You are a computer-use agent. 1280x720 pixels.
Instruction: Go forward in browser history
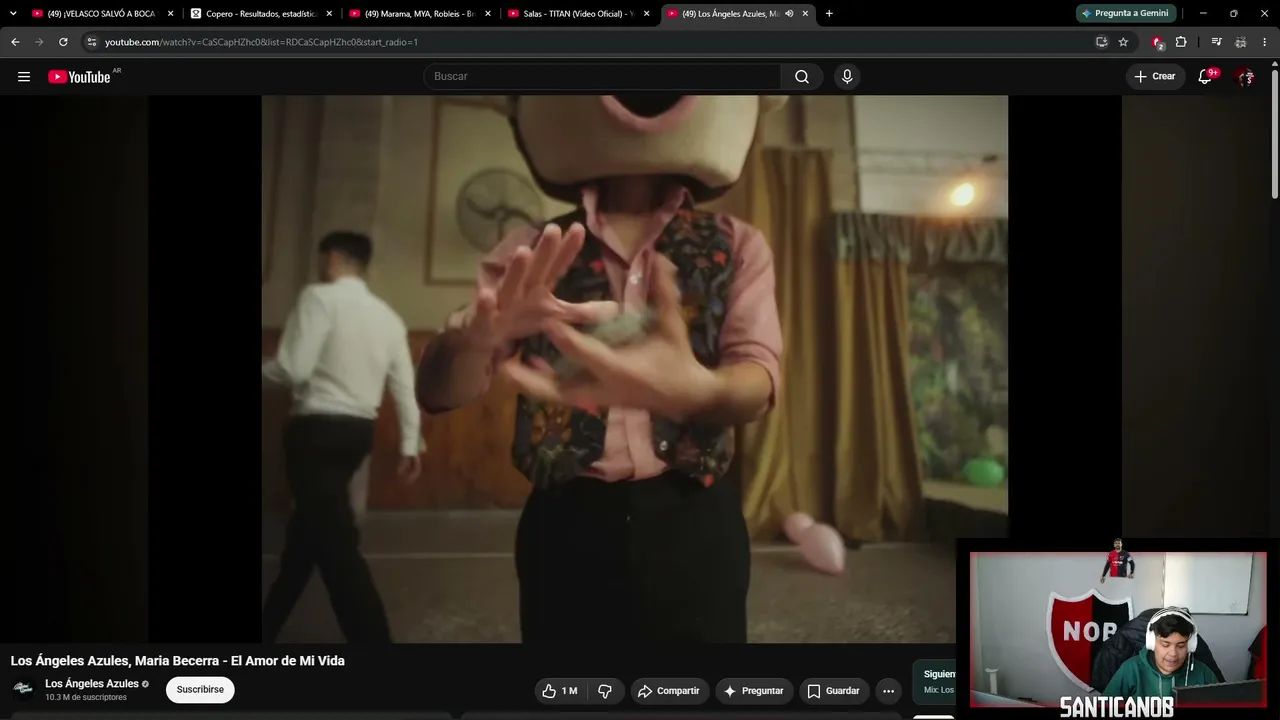pos(39,42)
